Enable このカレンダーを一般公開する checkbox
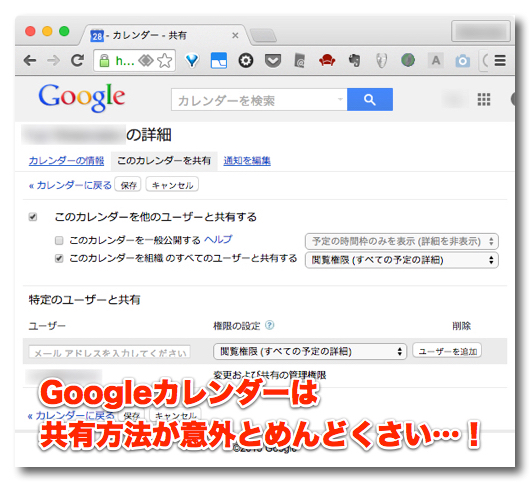Image resolution: width=530 pixels, height=482 pixels. (x=59, y=240)
